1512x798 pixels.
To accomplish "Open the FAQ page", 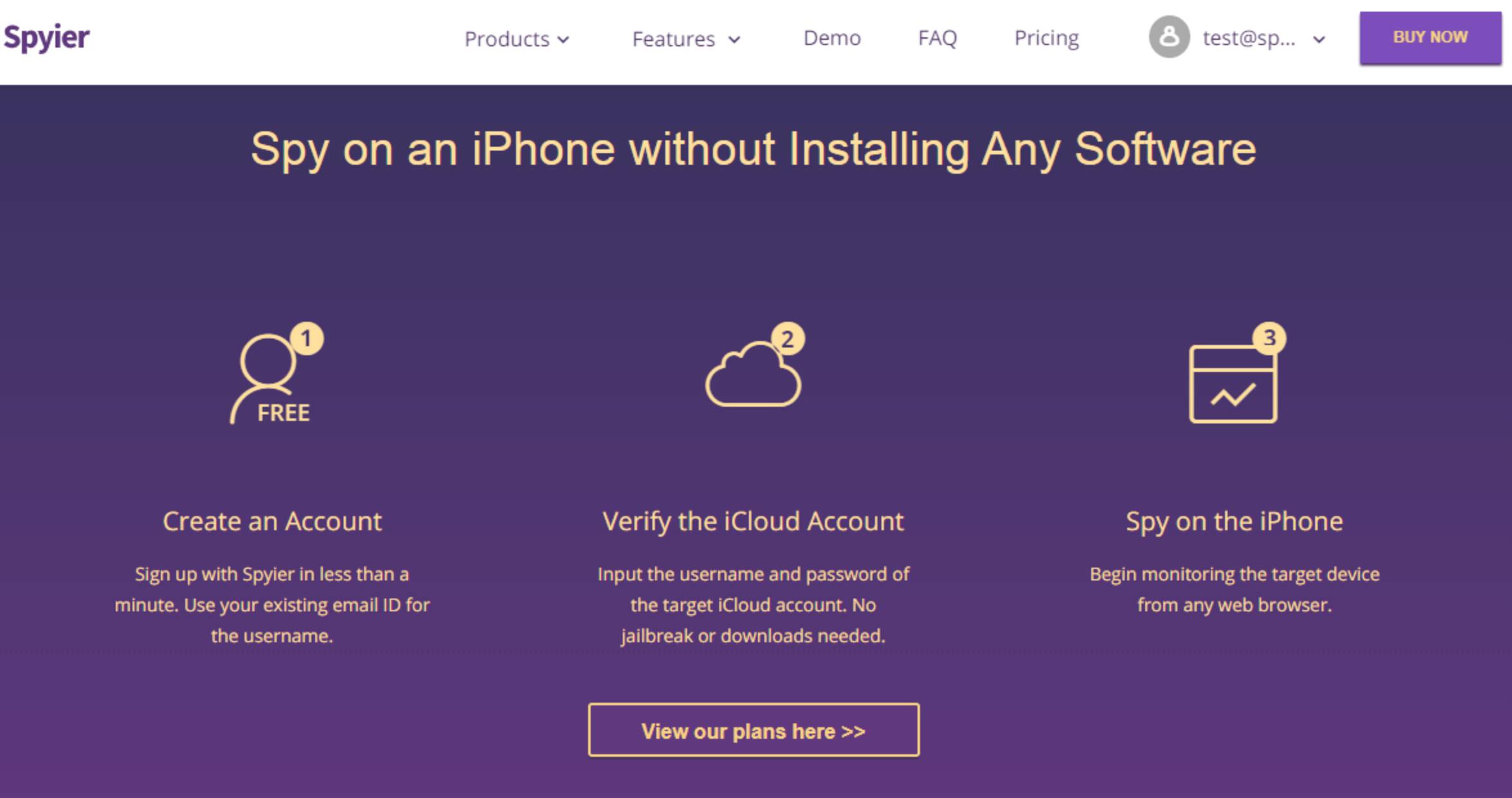I will point(937,38).
